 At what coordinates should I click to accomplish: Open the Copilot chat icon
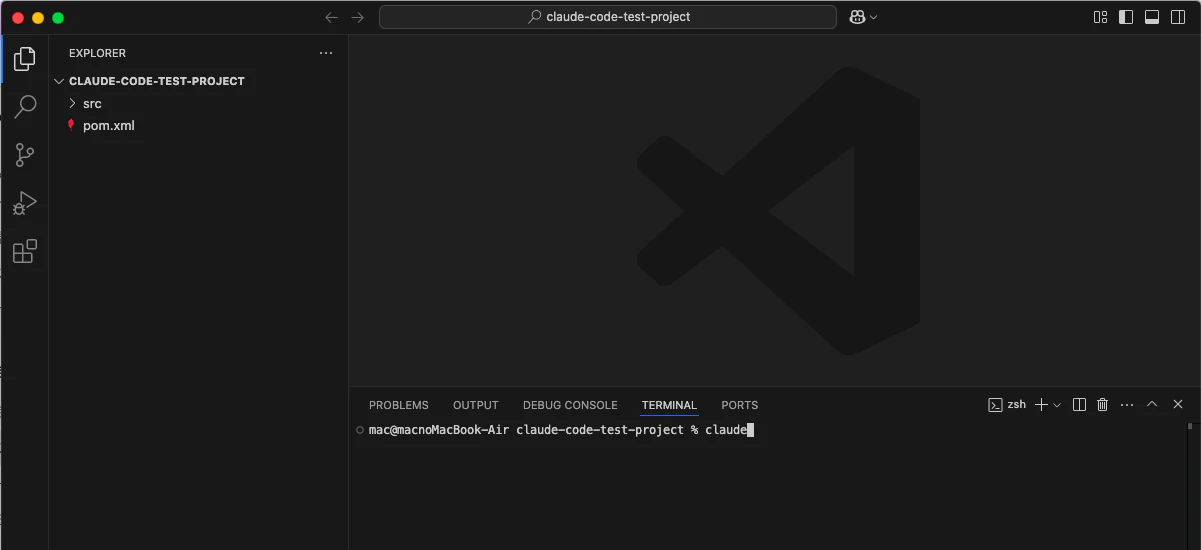click(857, 17)
